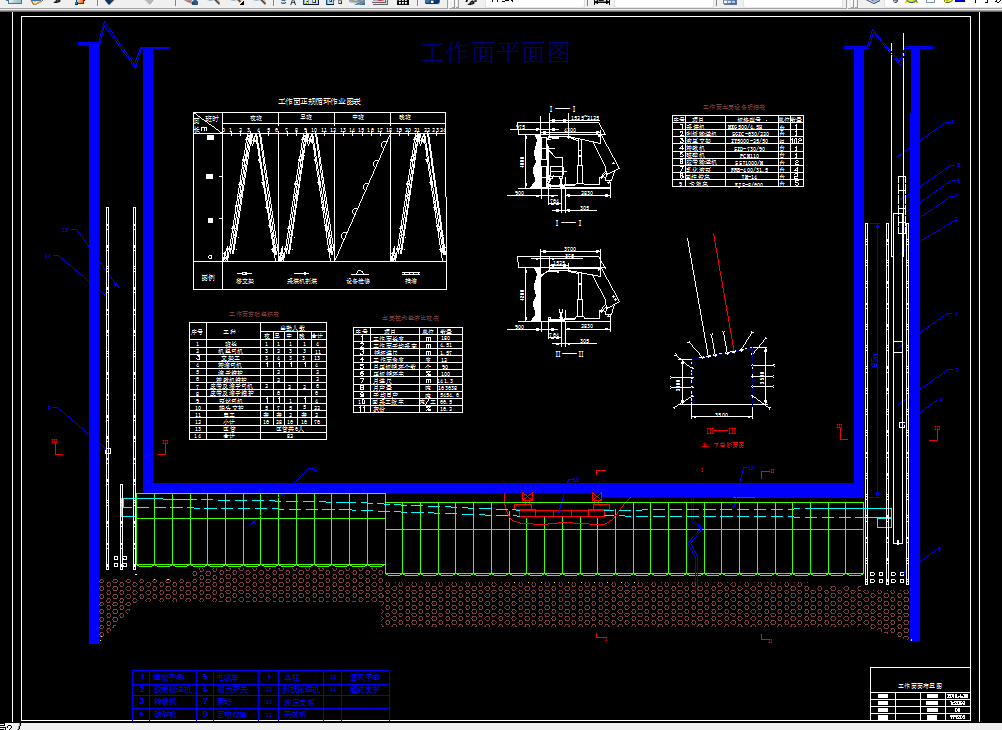
Task: Click the II—II label under the lower section
Action: point(569,353)
